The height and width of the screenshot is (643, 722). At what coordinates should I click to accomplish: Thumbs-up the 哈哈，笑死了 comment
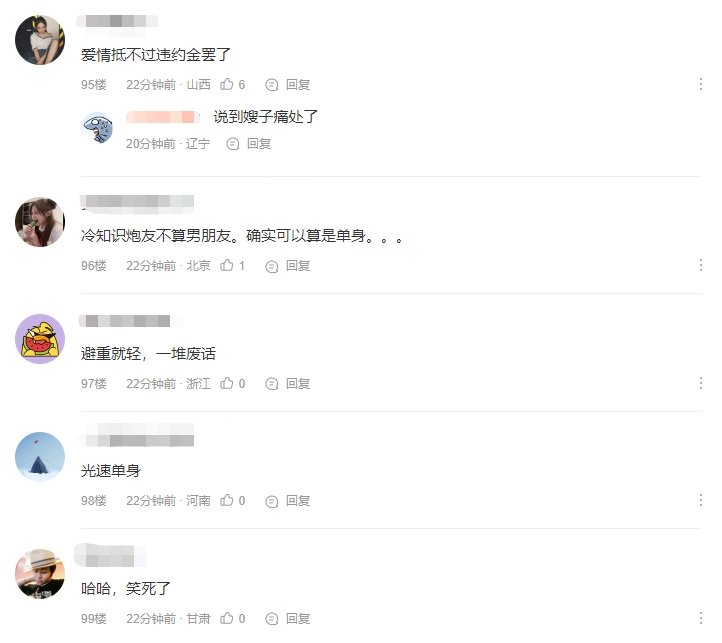pos(227,618)
